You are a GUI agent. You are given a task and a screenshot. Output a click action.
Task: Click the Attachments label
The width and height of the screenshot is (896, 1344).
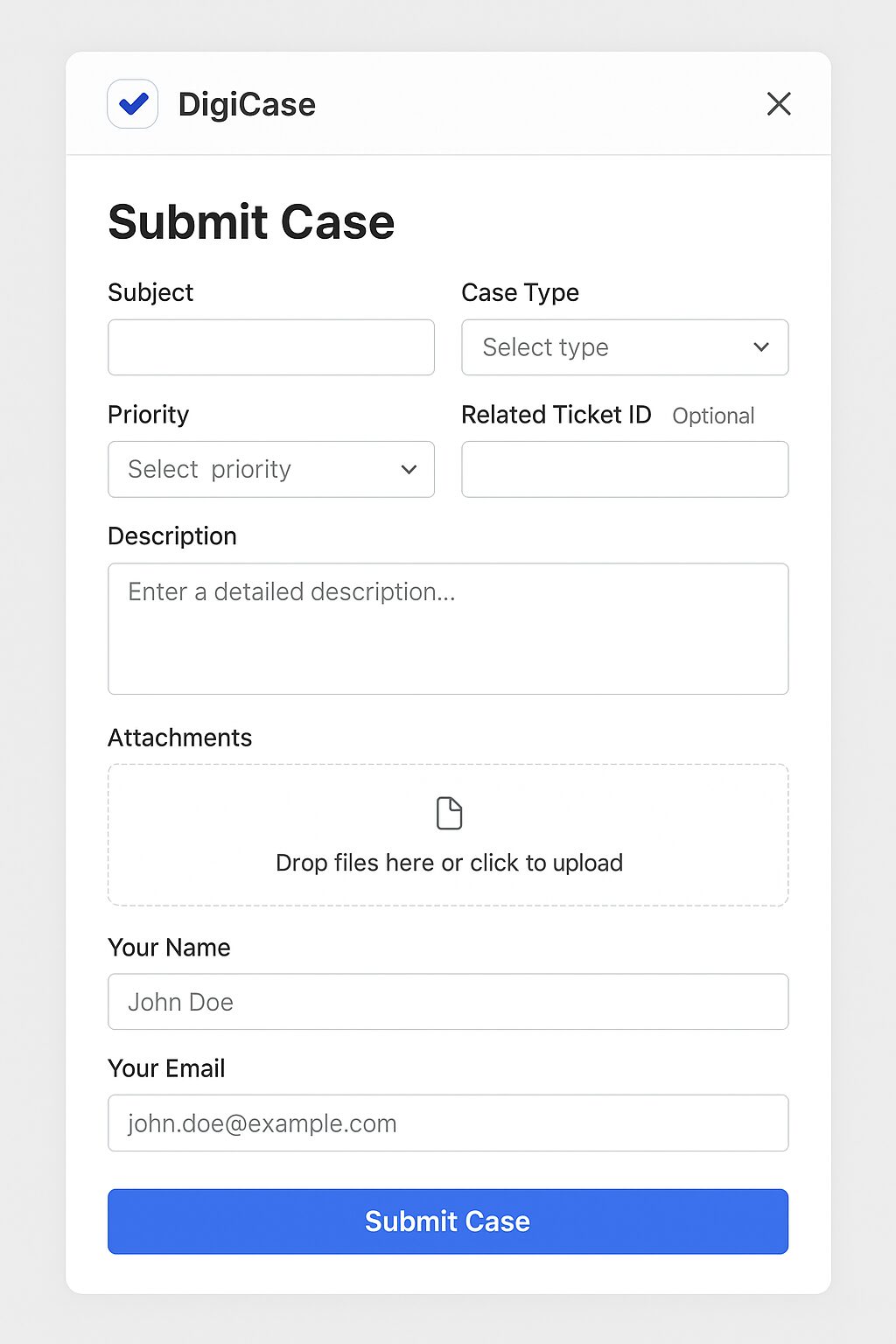pyautogui.click(x=179, y=738)
